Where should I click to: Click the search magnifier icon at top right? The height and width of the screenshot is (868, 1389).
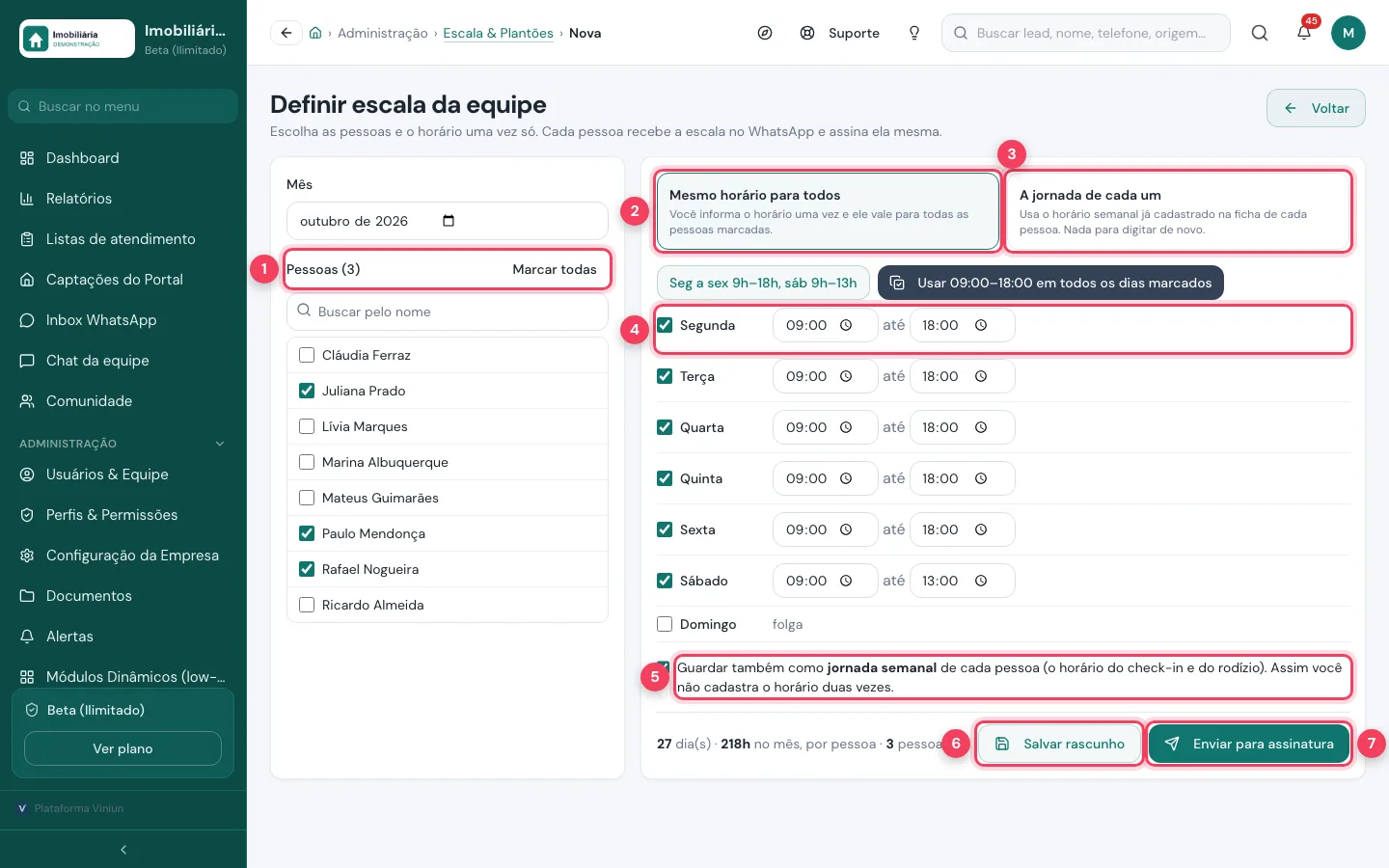click(1260, 33)
